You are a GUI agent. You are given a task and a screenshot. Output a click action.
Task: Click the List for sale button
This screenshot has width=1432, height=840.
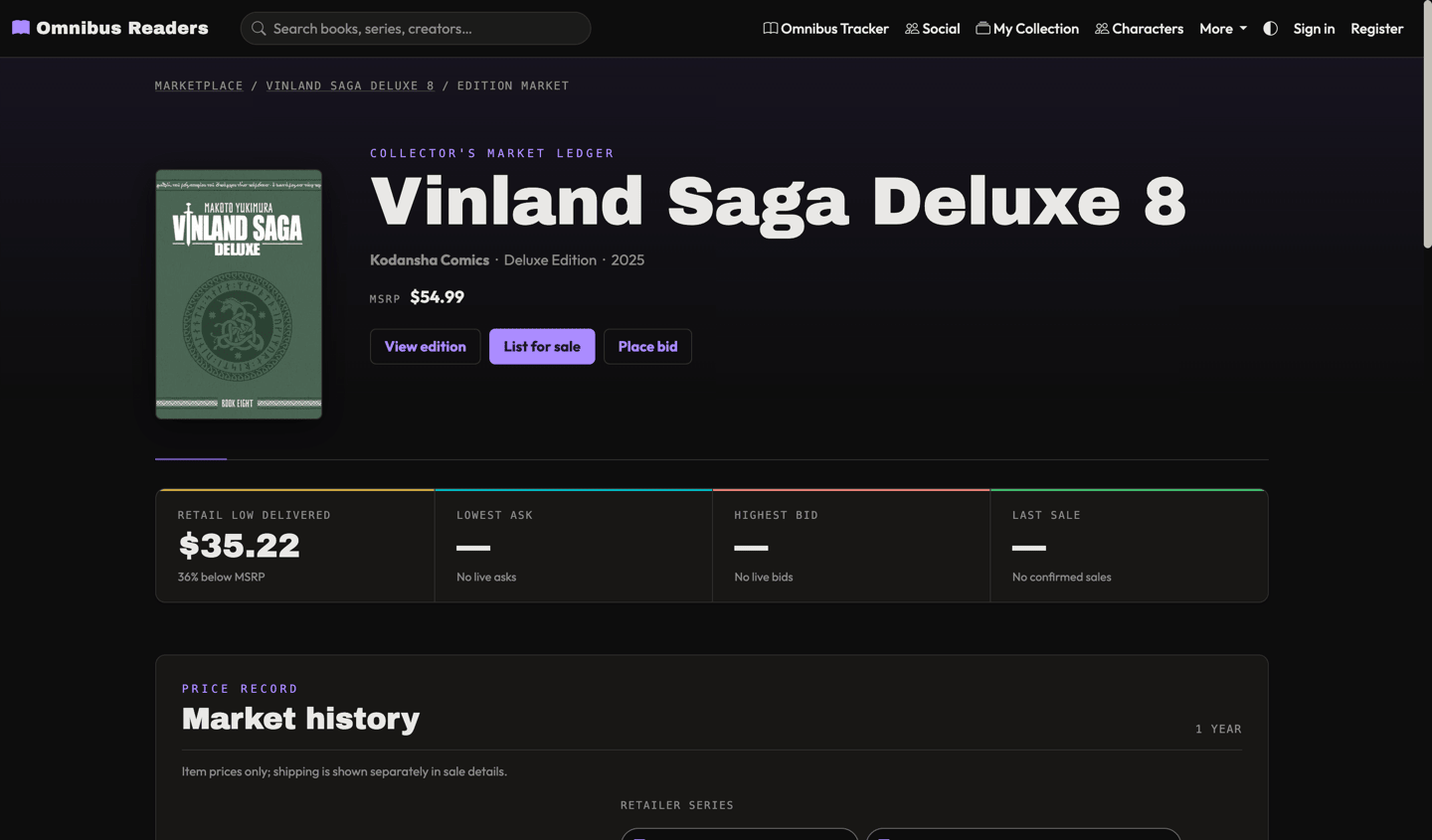pos(542,346)
